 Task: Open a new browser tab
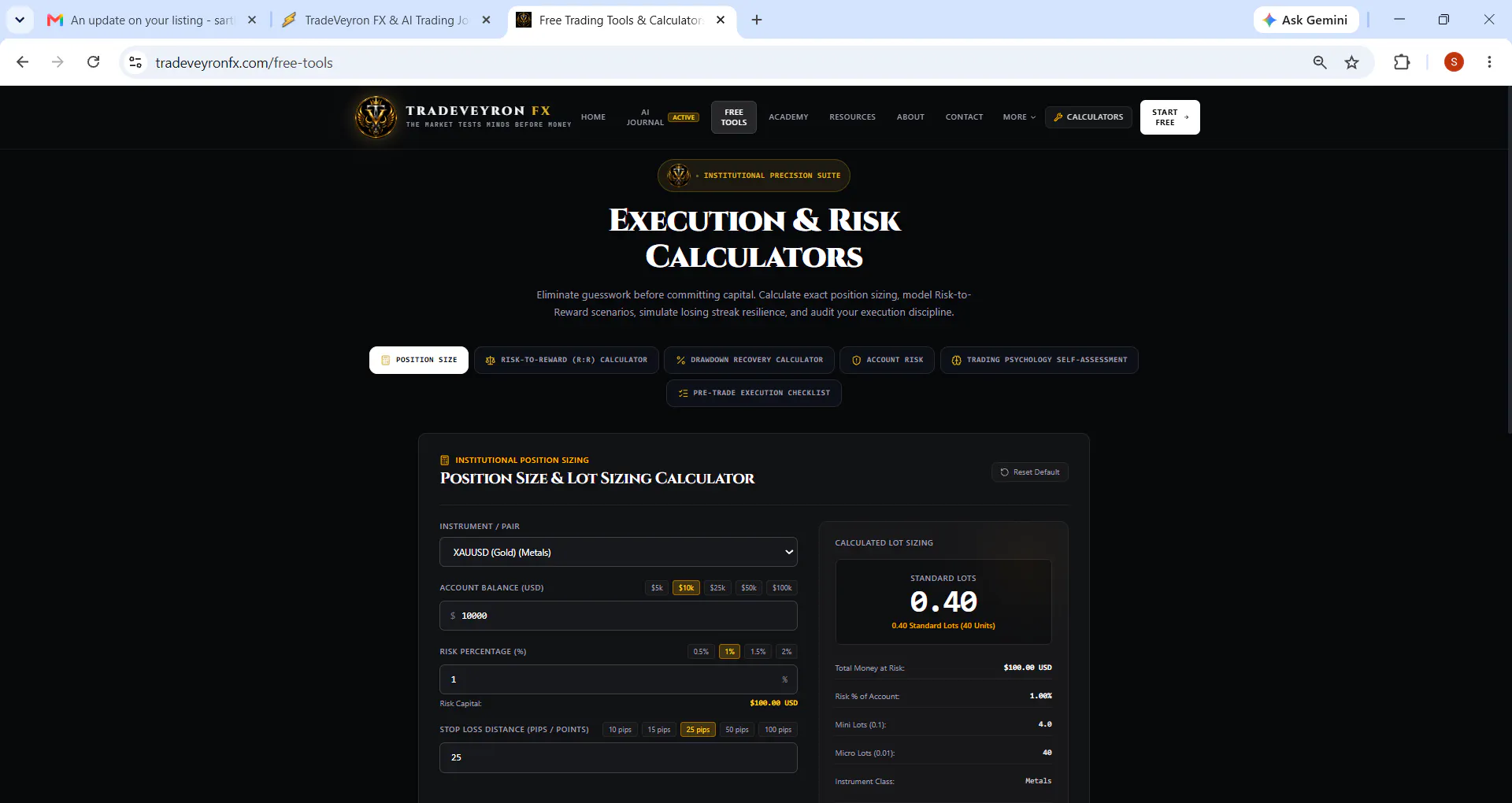click(757, 20)
